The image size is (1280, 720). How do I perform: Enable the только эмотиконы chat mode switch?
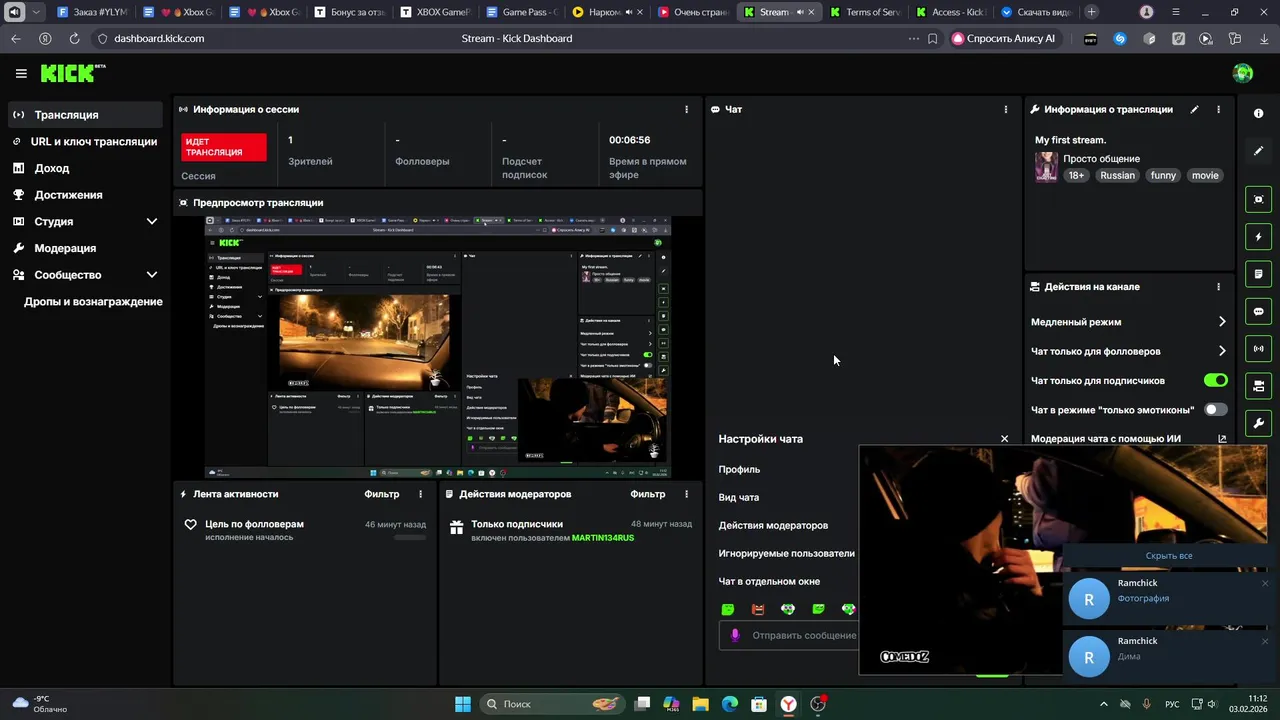(1215, 409)
